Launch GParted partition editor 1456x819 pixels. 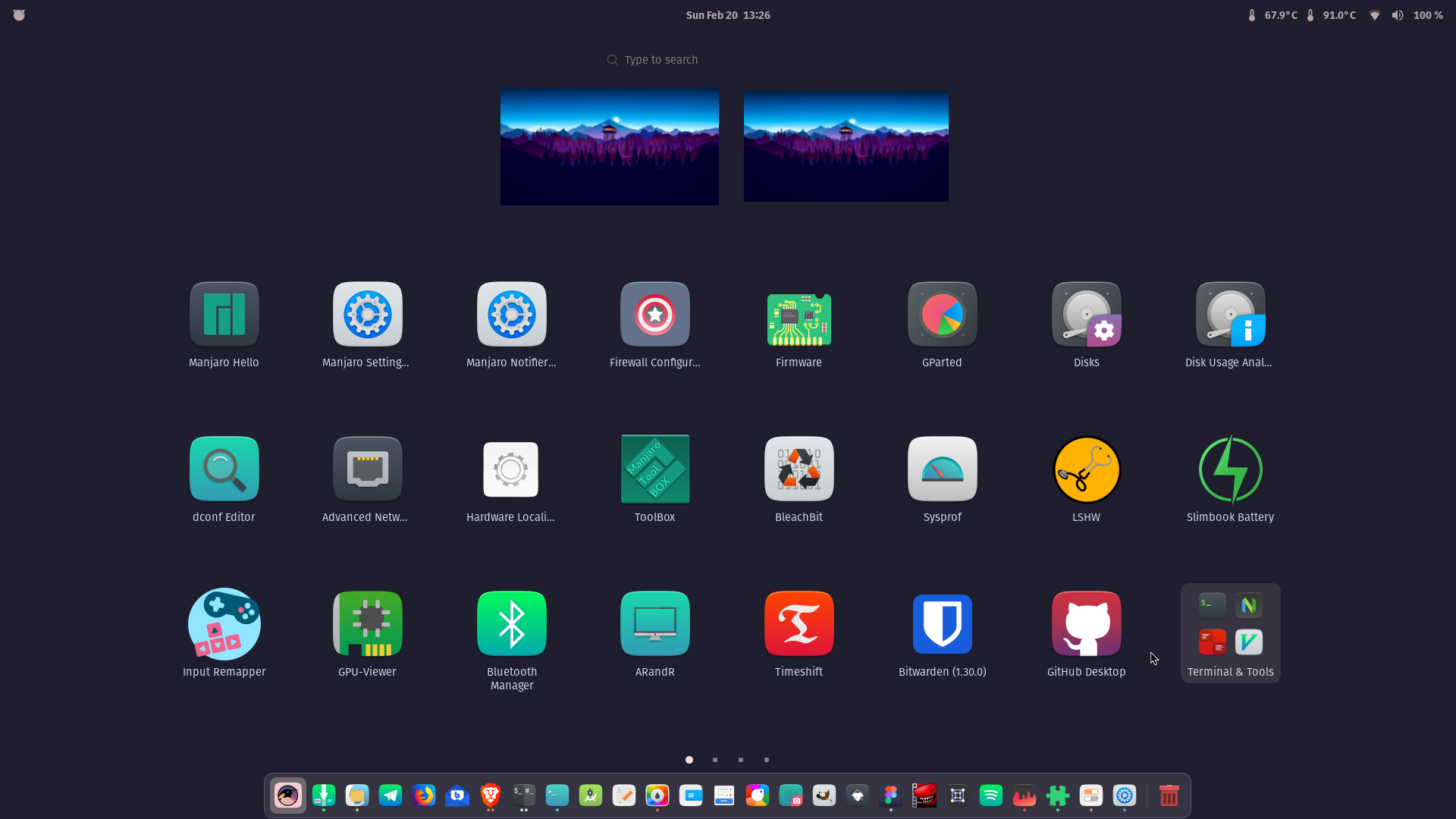(942, 325)
